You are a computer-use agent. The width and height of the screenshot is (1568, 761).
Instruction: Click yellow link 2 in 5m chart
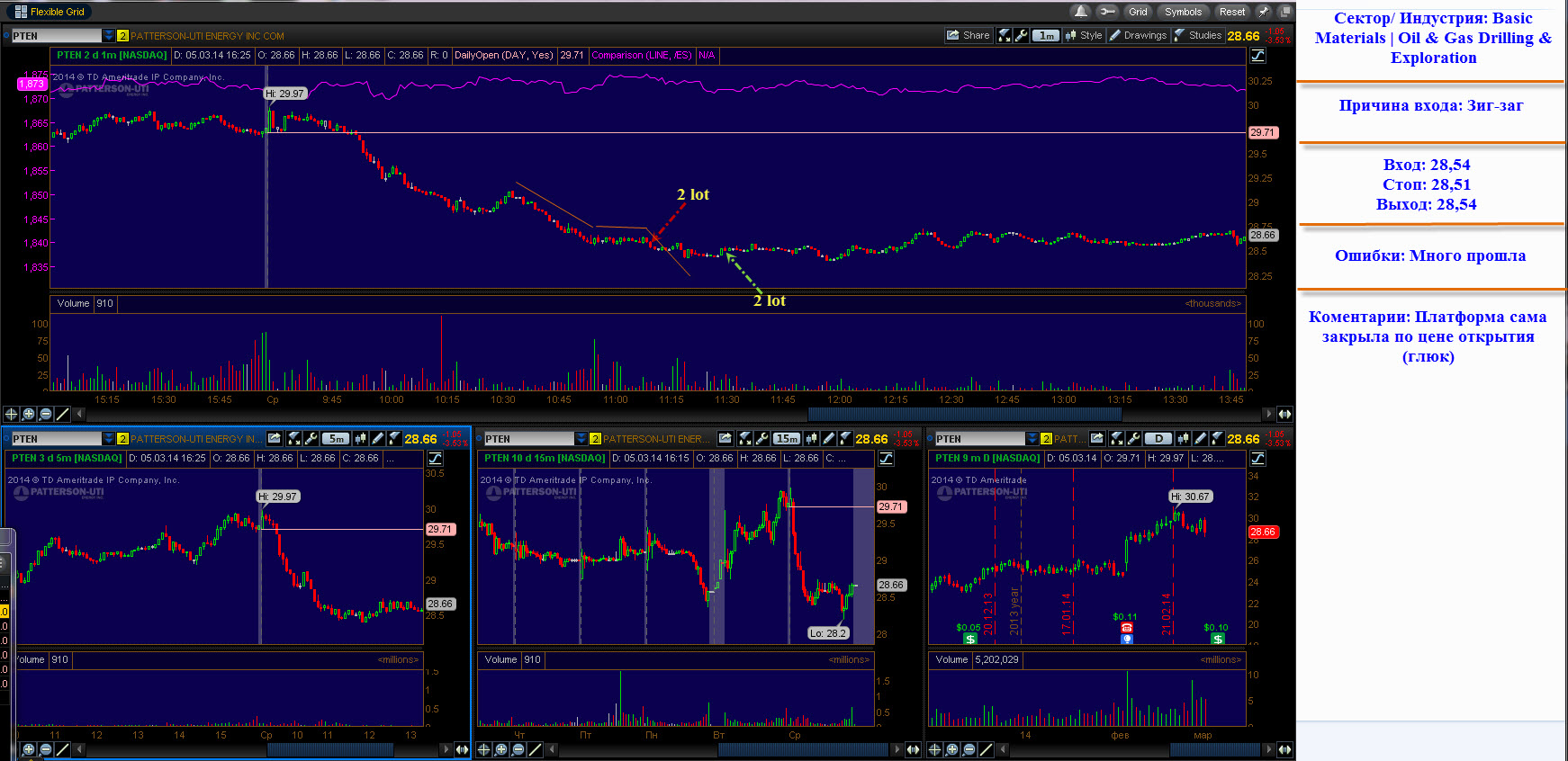(122, 439)
